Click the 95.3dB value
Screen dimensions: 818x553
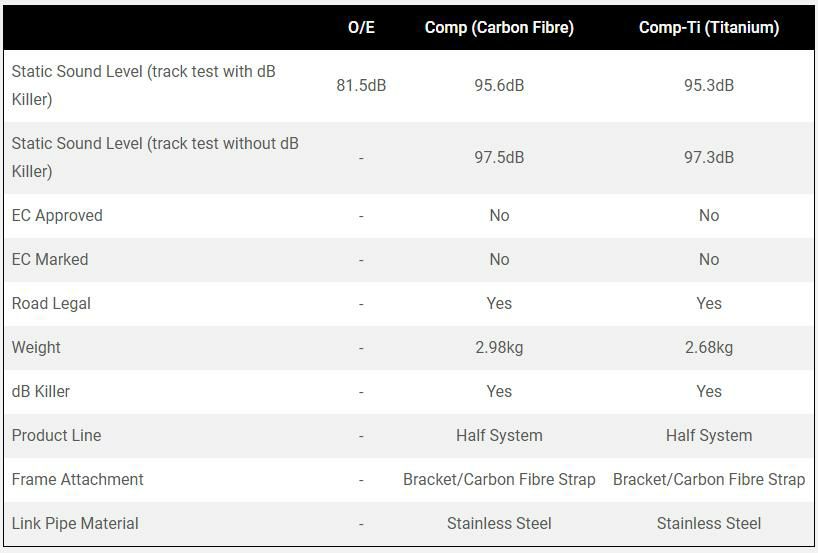point(708,86)
